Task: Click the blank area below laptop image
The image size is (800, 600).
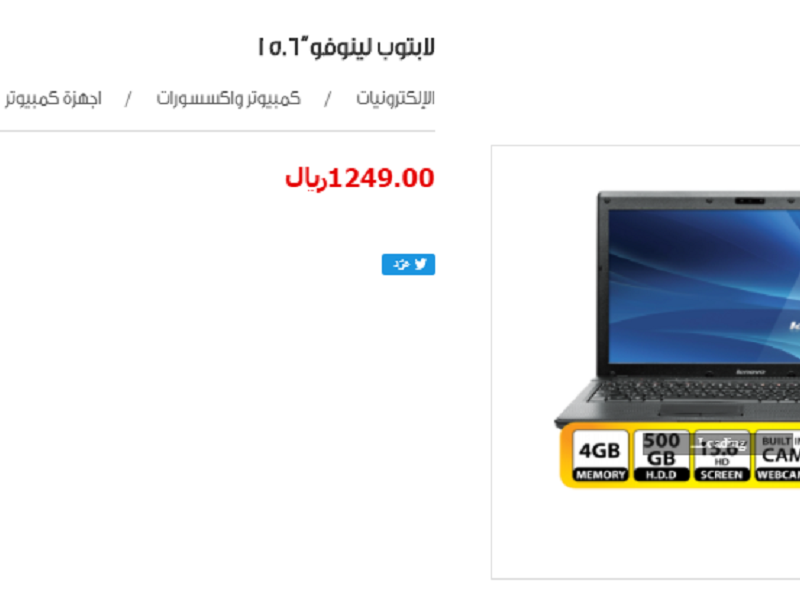Action: coord(646,533)
